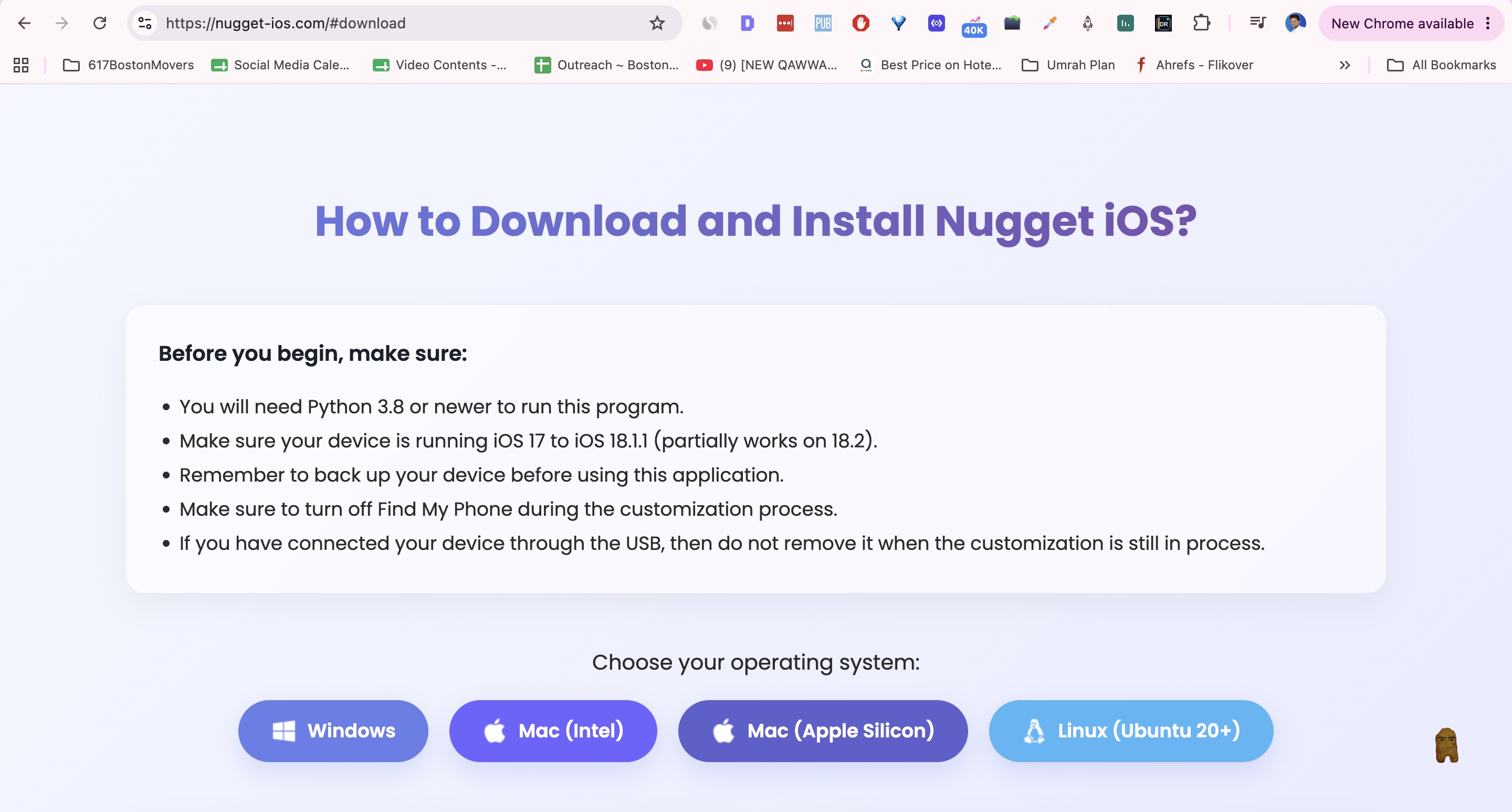Click 'Before you begin, make sure:' heading
This screenshot has height=812, width=1512.
click(313, 353)
